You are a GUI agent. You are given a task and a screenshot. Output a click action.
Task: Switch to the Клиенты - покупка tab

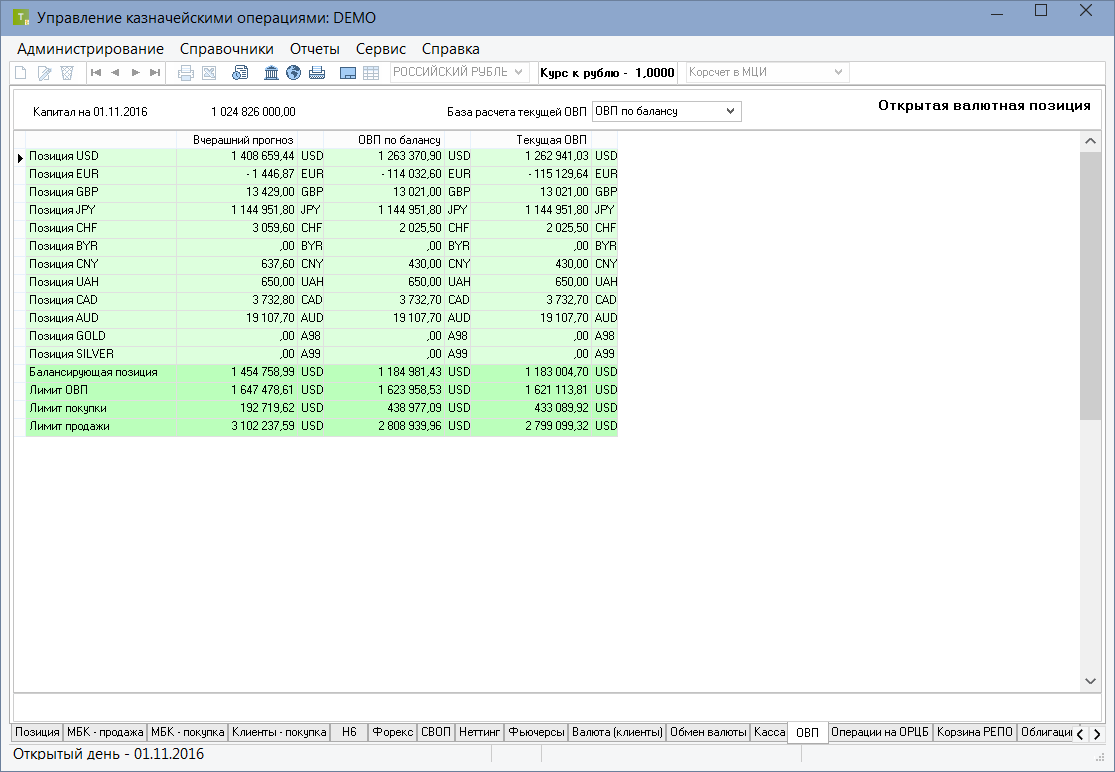[x=279, y=732]
